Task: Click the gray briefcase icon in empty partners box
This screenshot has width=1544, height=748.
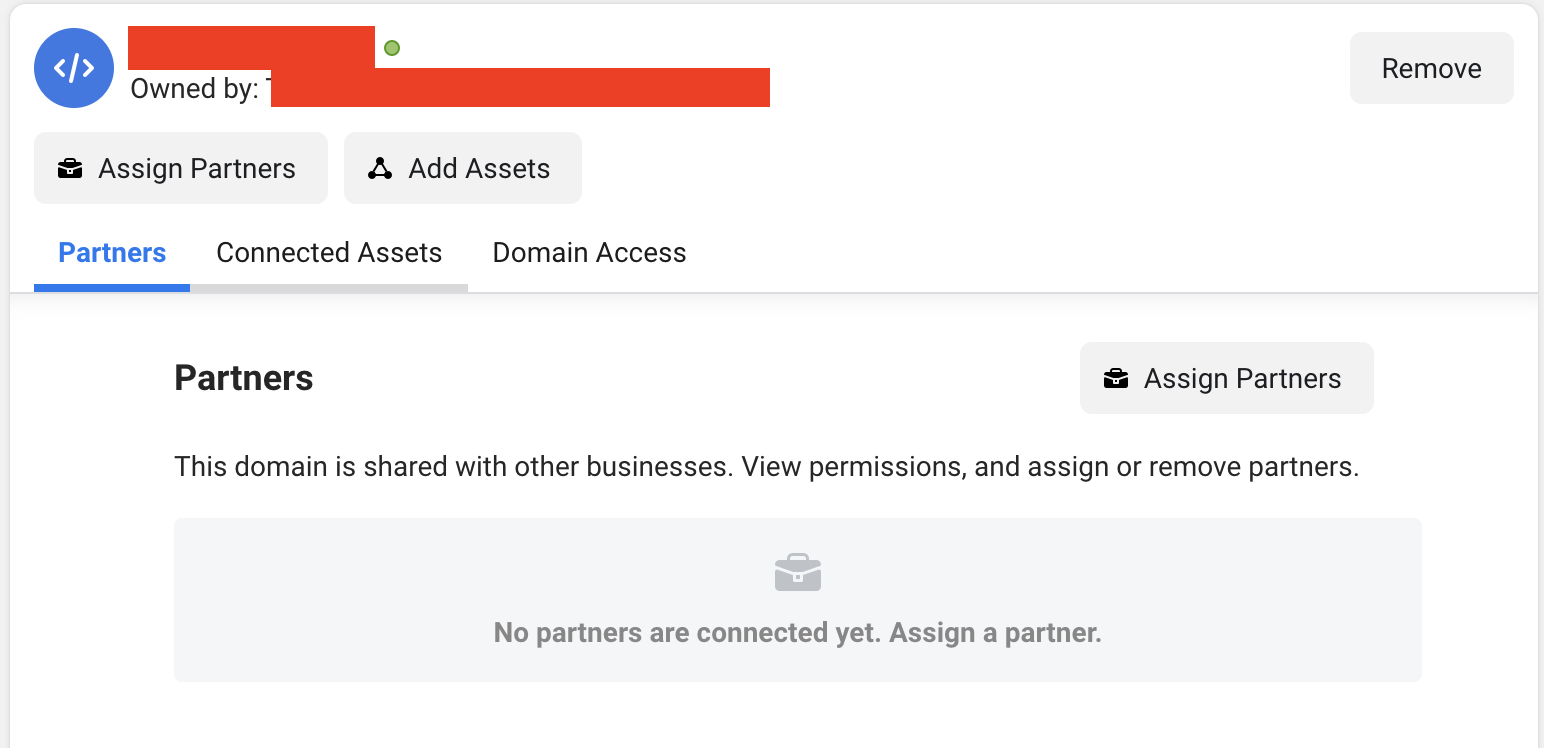Action: point(798,572)
